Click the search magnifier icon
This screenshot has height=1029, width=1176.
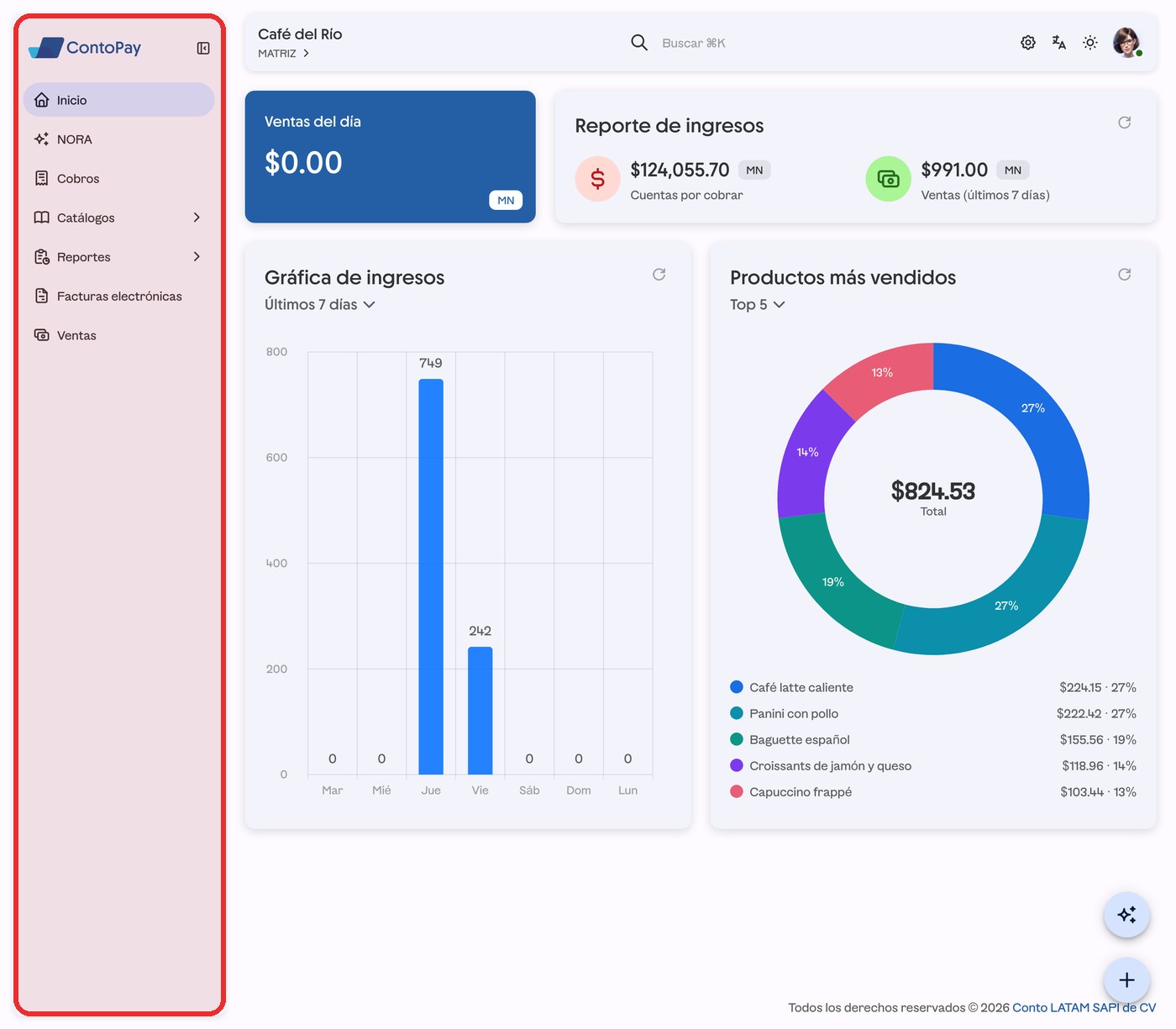(x=639, y=43)
